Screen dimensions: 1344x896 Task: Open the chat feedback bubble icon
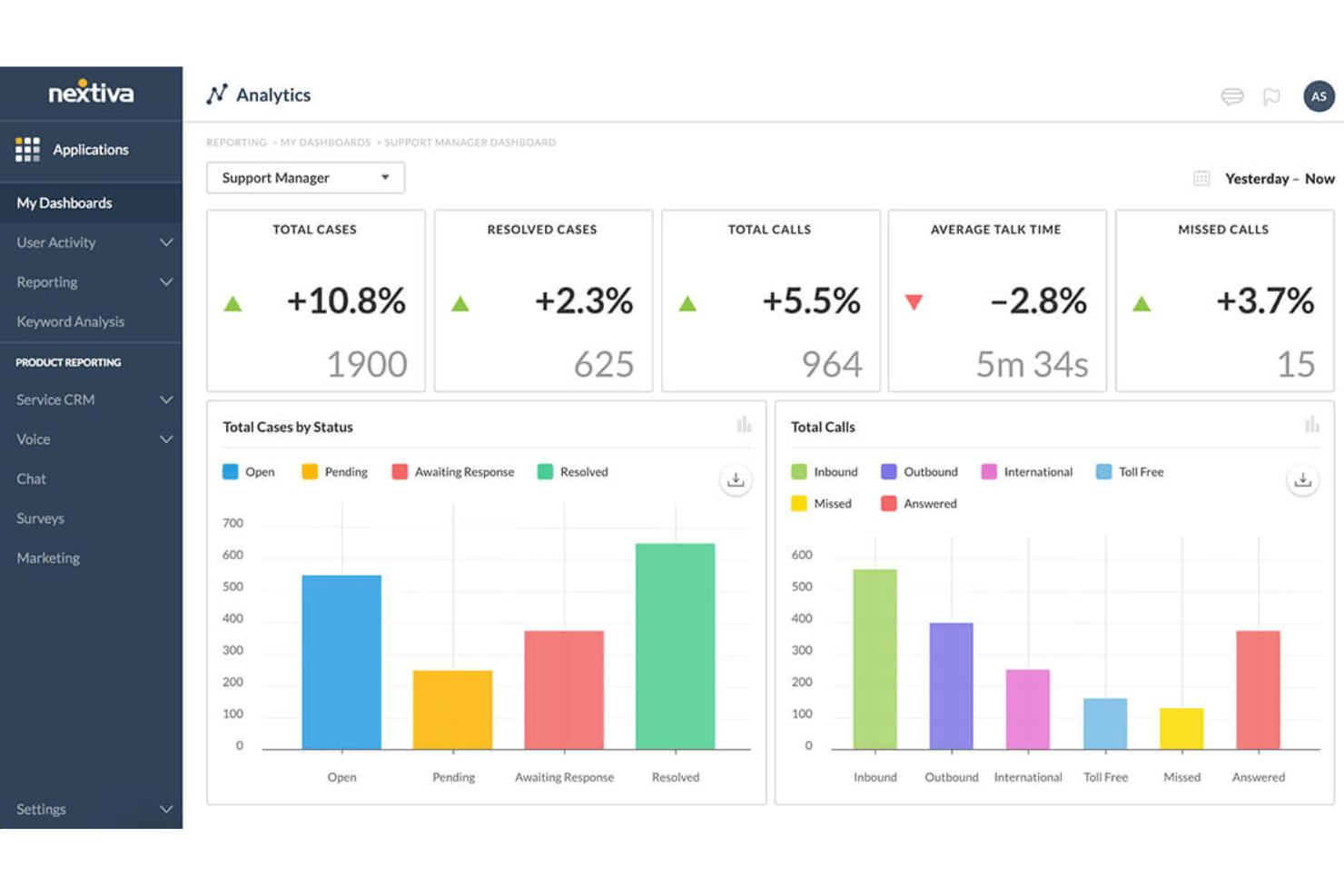pyautogui.click(x=1232, y=96)
